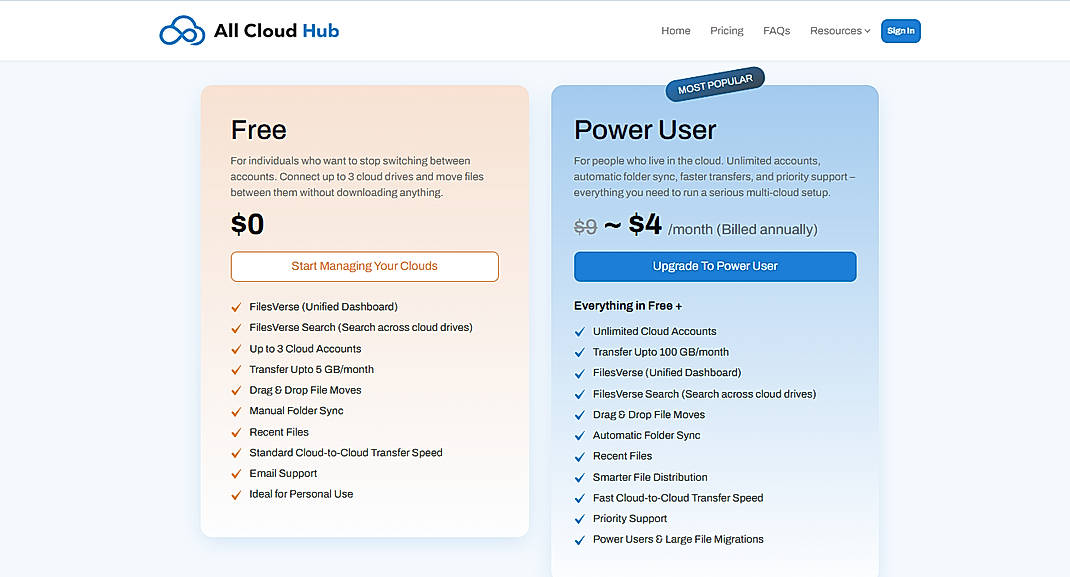Open the FAQs menu item
This screenshot has width=1070, height=577.
[x=777, y=31]
